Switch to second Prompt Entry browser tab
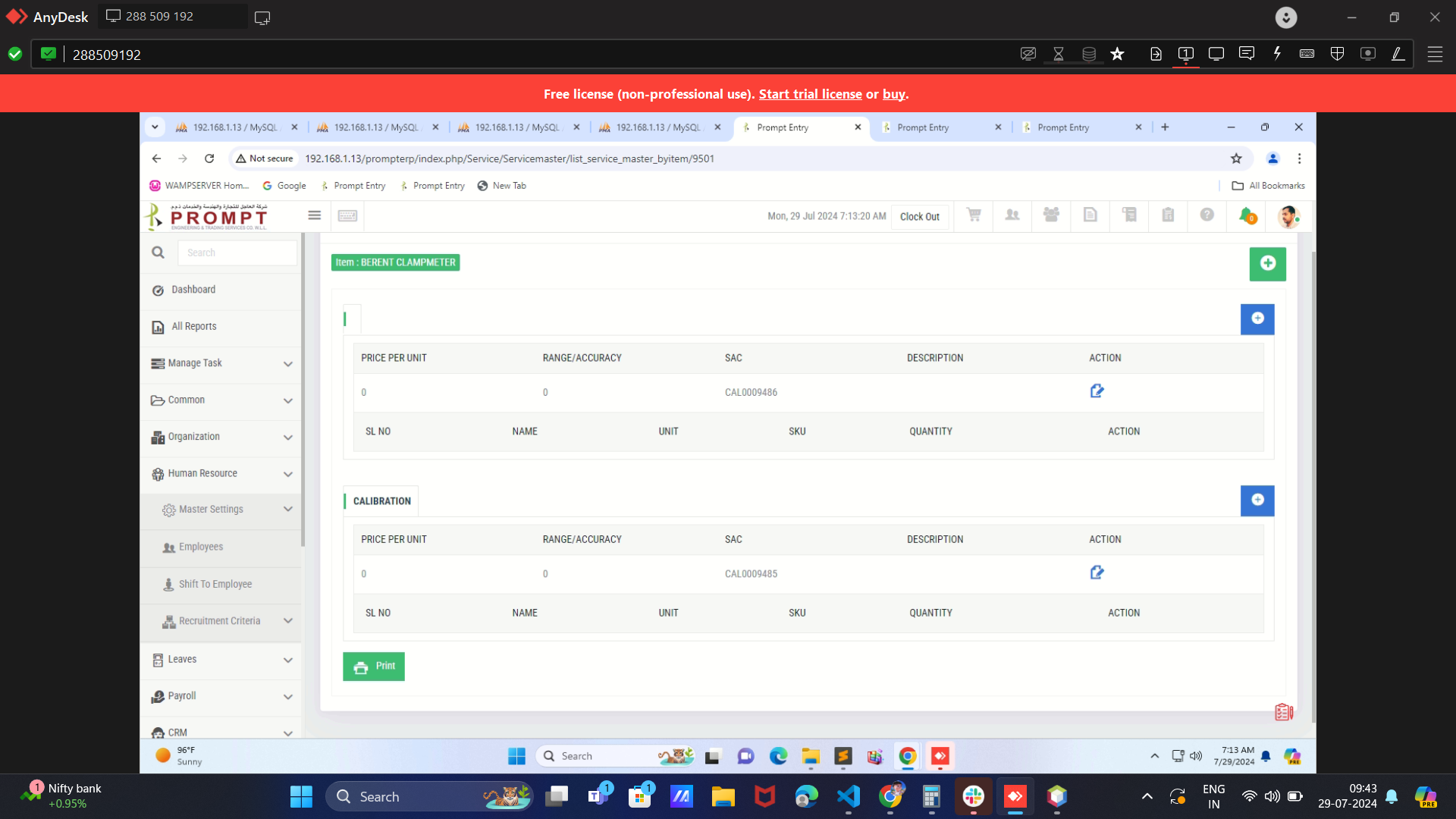1456x819 pixels. click(923, 127)
